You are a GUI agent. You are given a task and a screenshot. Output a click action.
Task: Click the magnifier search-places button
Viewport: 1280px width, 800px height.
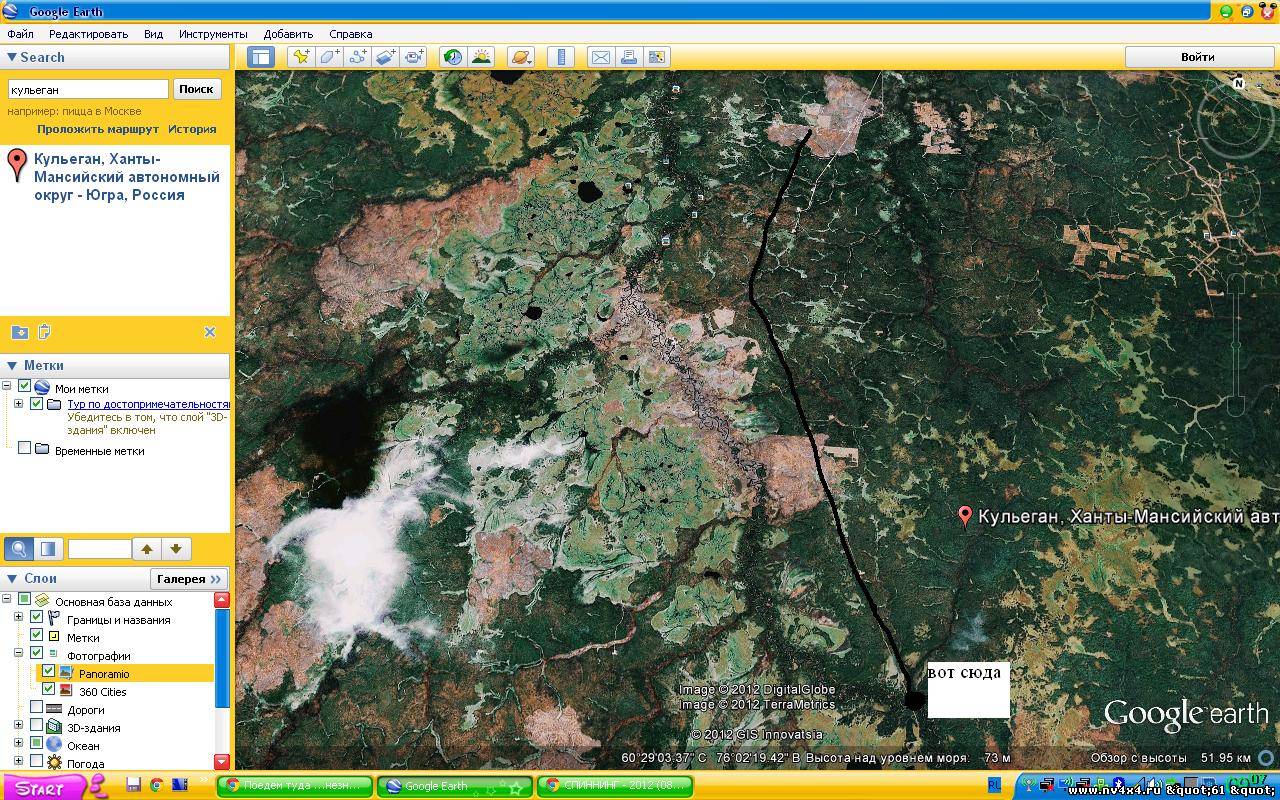point(19,548)
